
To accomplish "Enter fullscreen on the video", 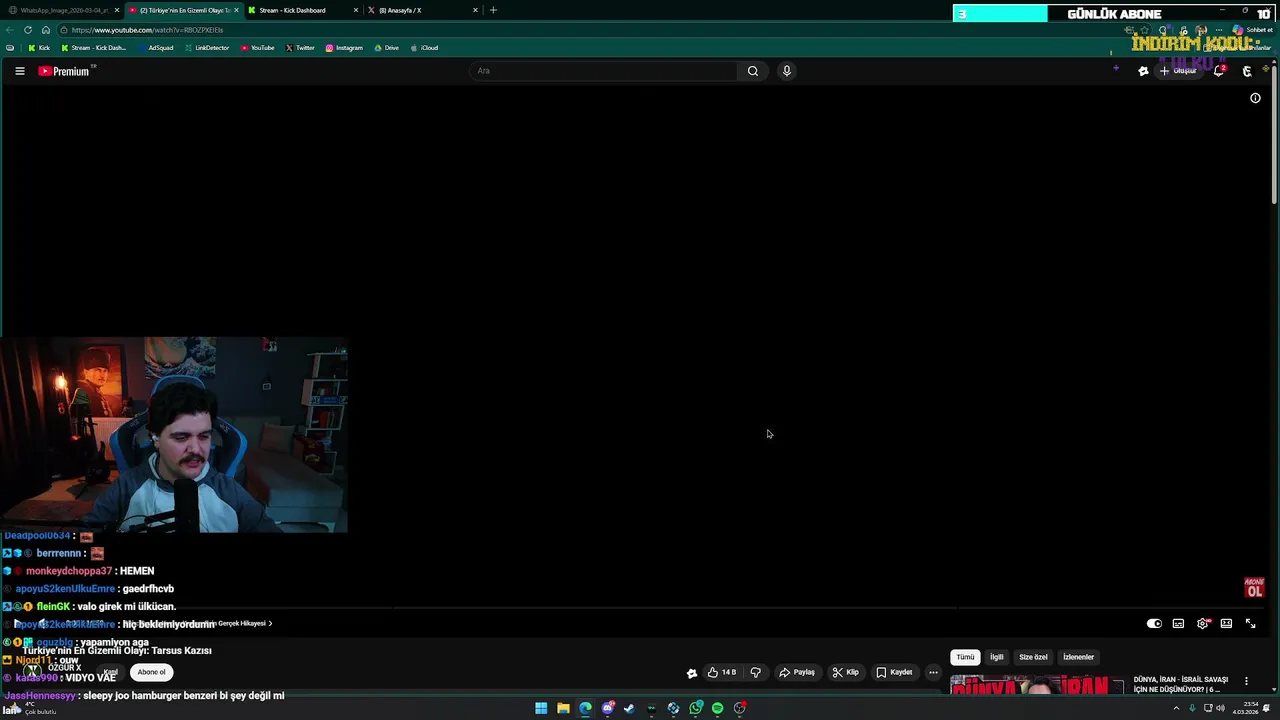I will click(1250, 623).
